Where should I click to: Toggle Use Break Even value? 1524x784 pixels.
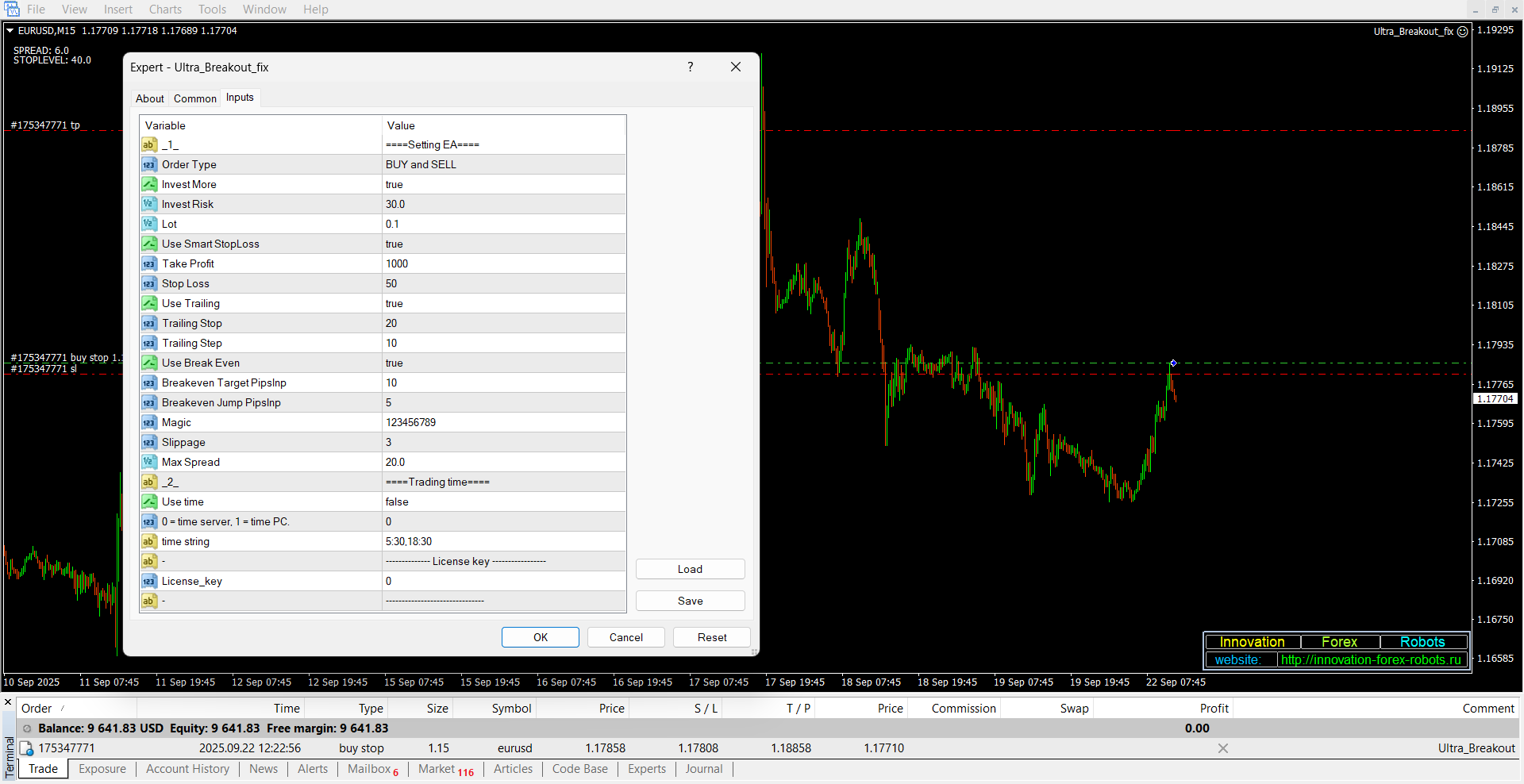503,363
